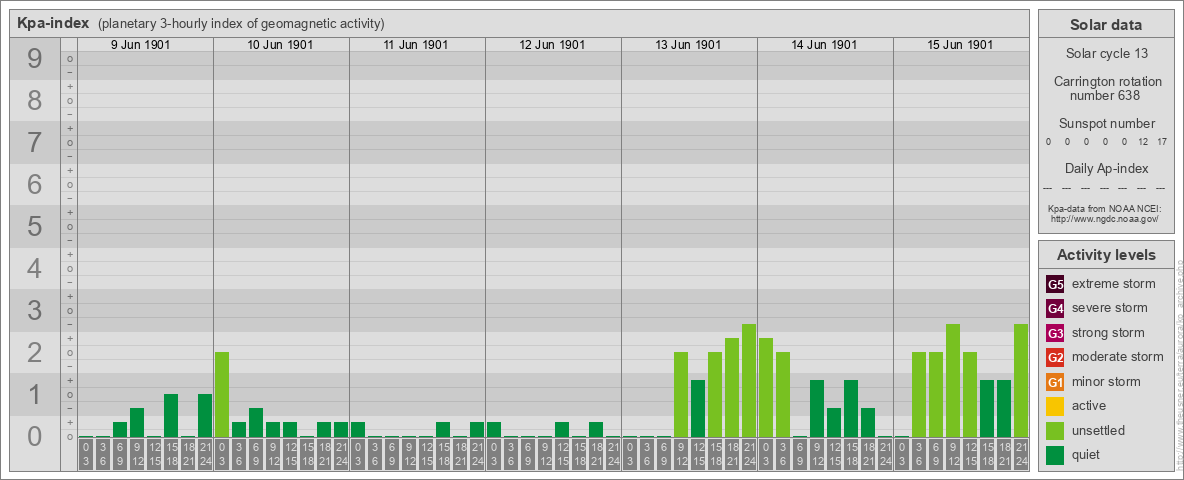
Task: Click the 10 Jun 6–9h dark green bar
Action: pyautogui.click(x=256, y=423)
